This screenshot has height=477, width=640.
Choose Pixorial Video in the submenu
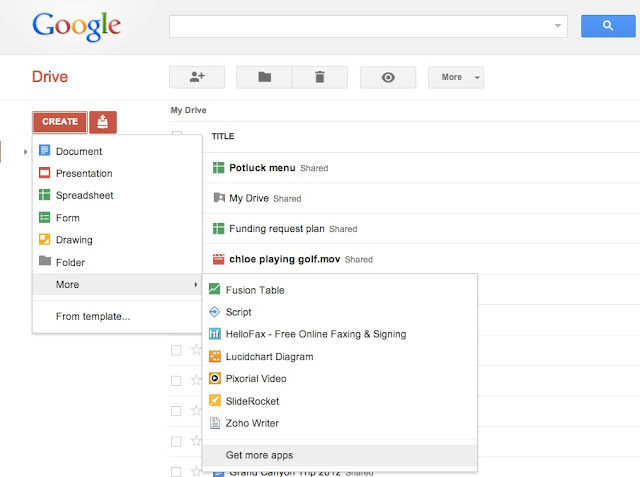(256, 379)
